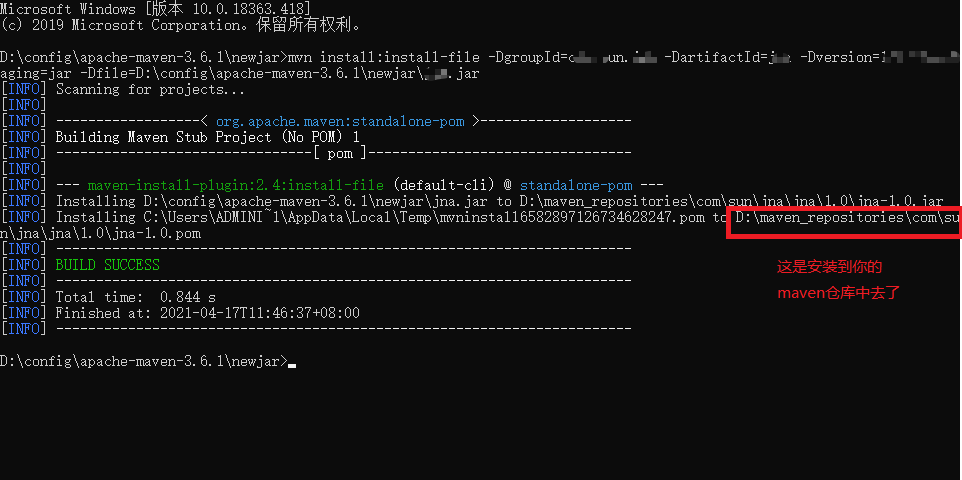Click the cyan standalone-pom text after @
Image resolution: width=962 pixels, height=480 pixels.
(576, 185)
